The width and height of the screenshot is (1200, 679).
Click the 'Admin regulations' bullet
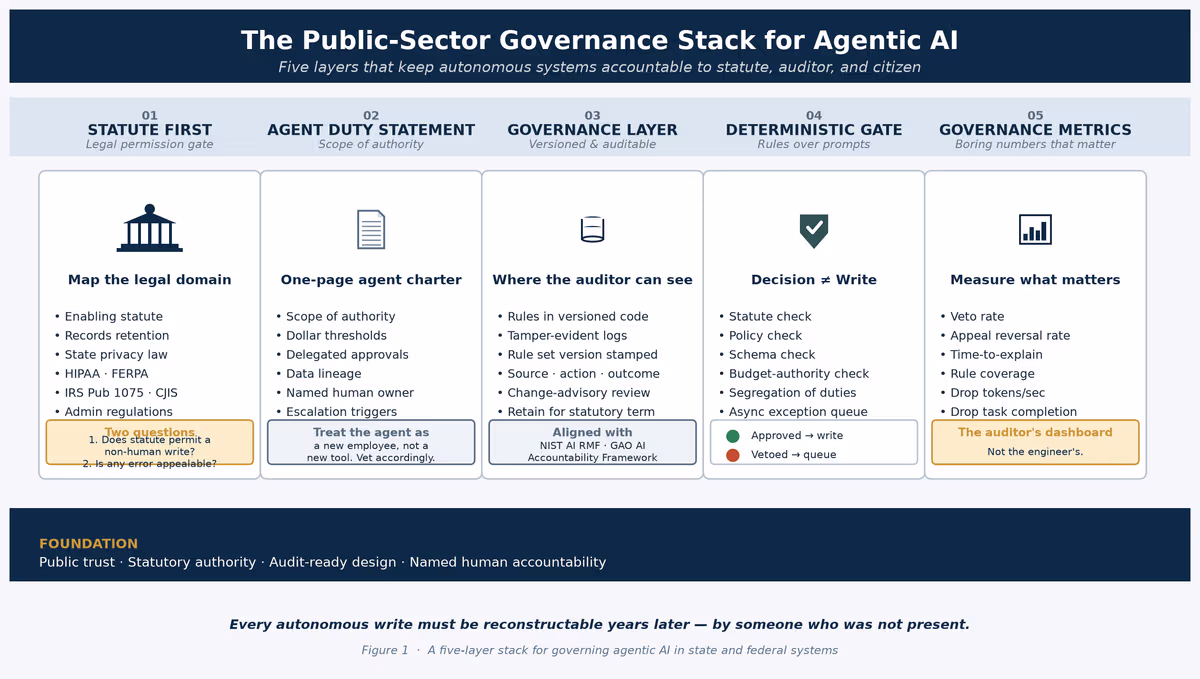pyautogui.click(x=113, y=412)
